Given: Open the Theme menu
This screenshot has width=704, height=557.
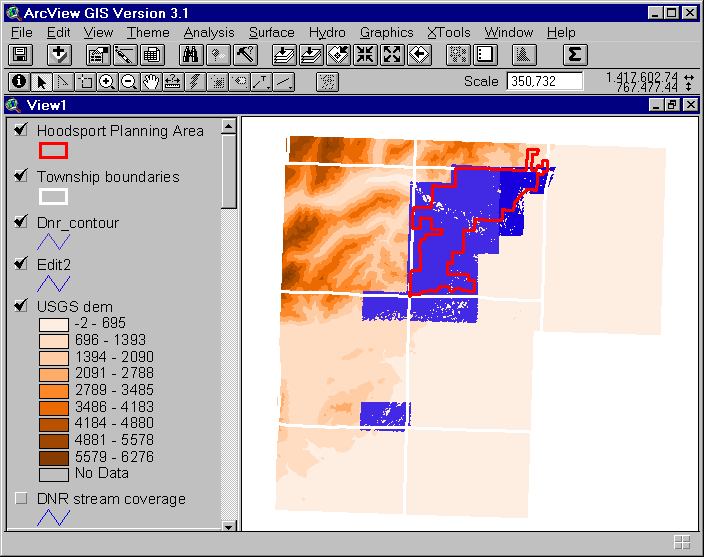Looking at the screenshot, I should tap(148, 32).
